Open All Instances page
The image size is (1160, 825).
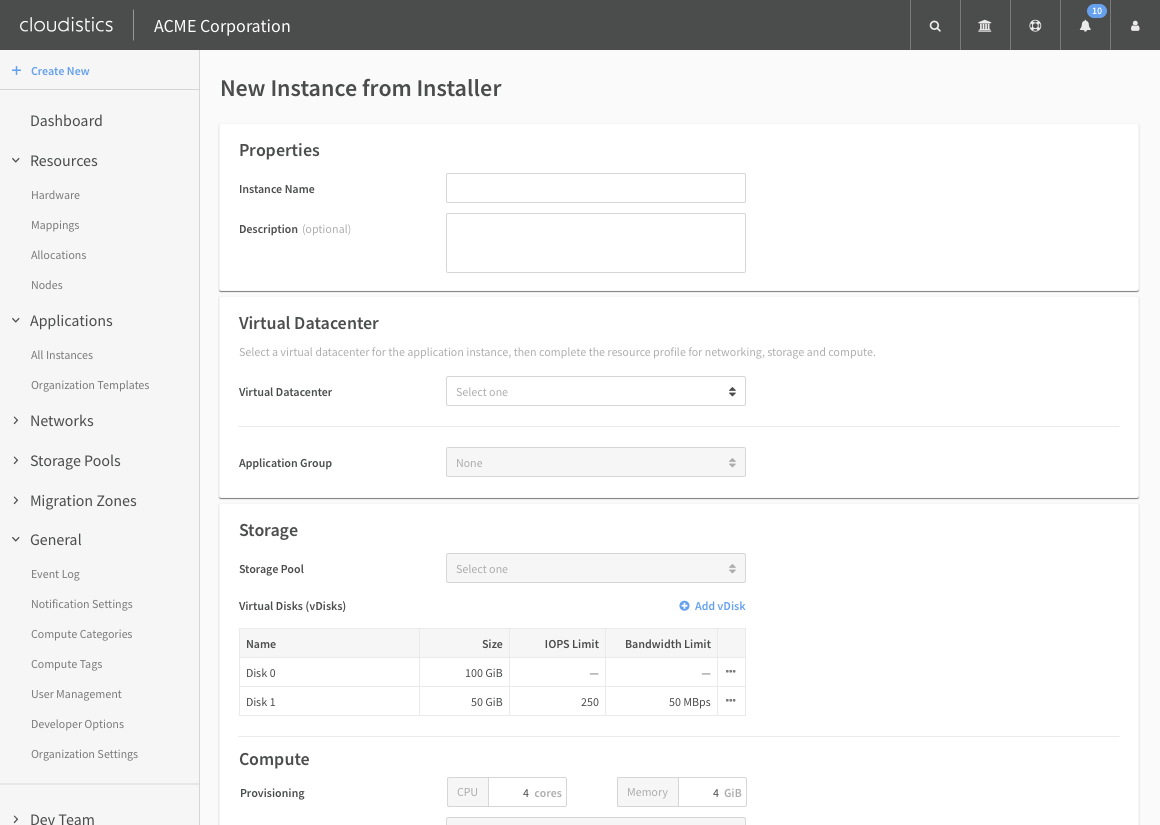pos(62,355)
